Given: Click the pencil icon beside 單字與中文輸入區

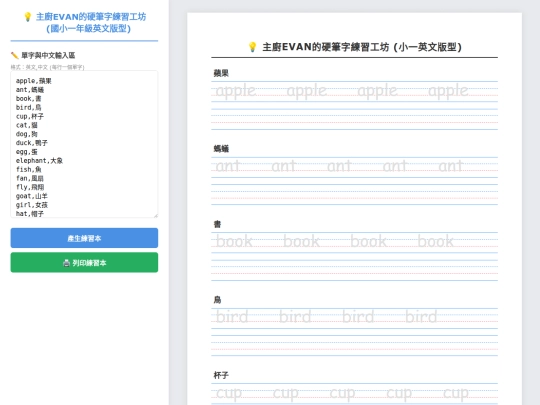Looking at the screenshot, I should (14, 55).
